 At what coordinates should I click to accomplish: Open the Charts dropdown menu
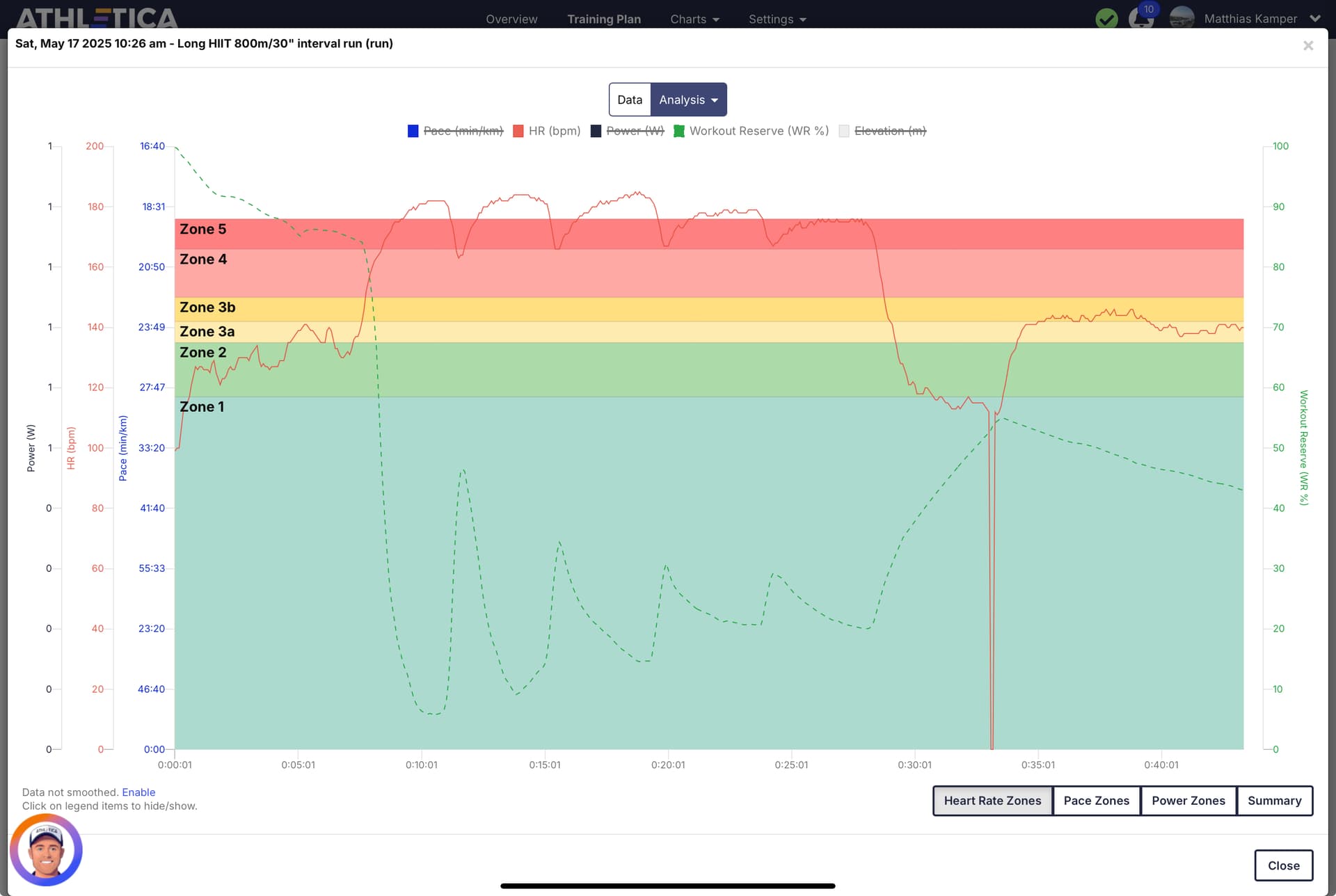694,19
